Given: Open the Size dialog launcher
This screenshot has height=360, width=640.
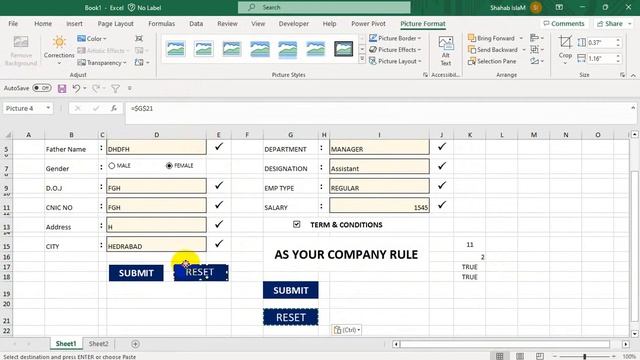Looking at the screenshot, I should tap(622, 75).
